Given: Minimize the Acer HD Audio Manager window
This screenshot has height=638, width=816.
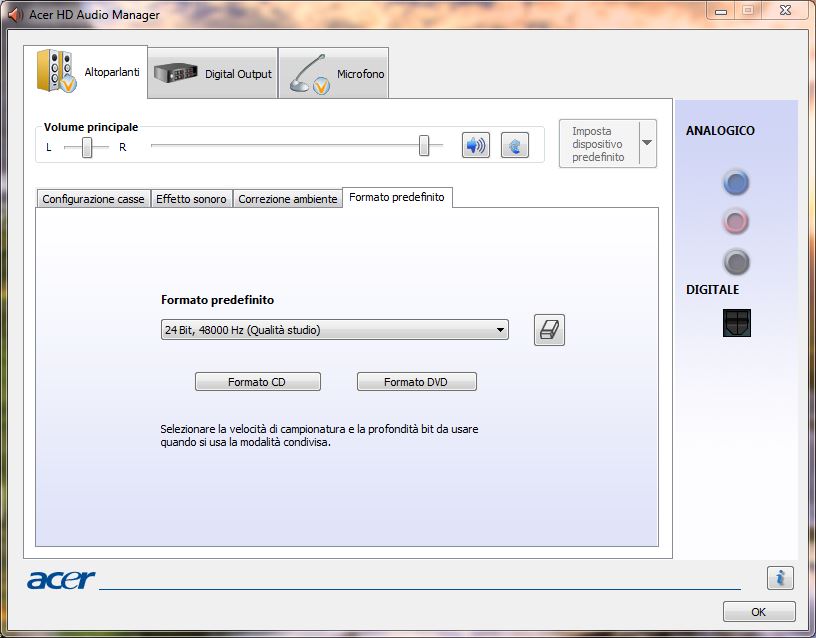Looking at the screenshot, I should click(721, 11).
